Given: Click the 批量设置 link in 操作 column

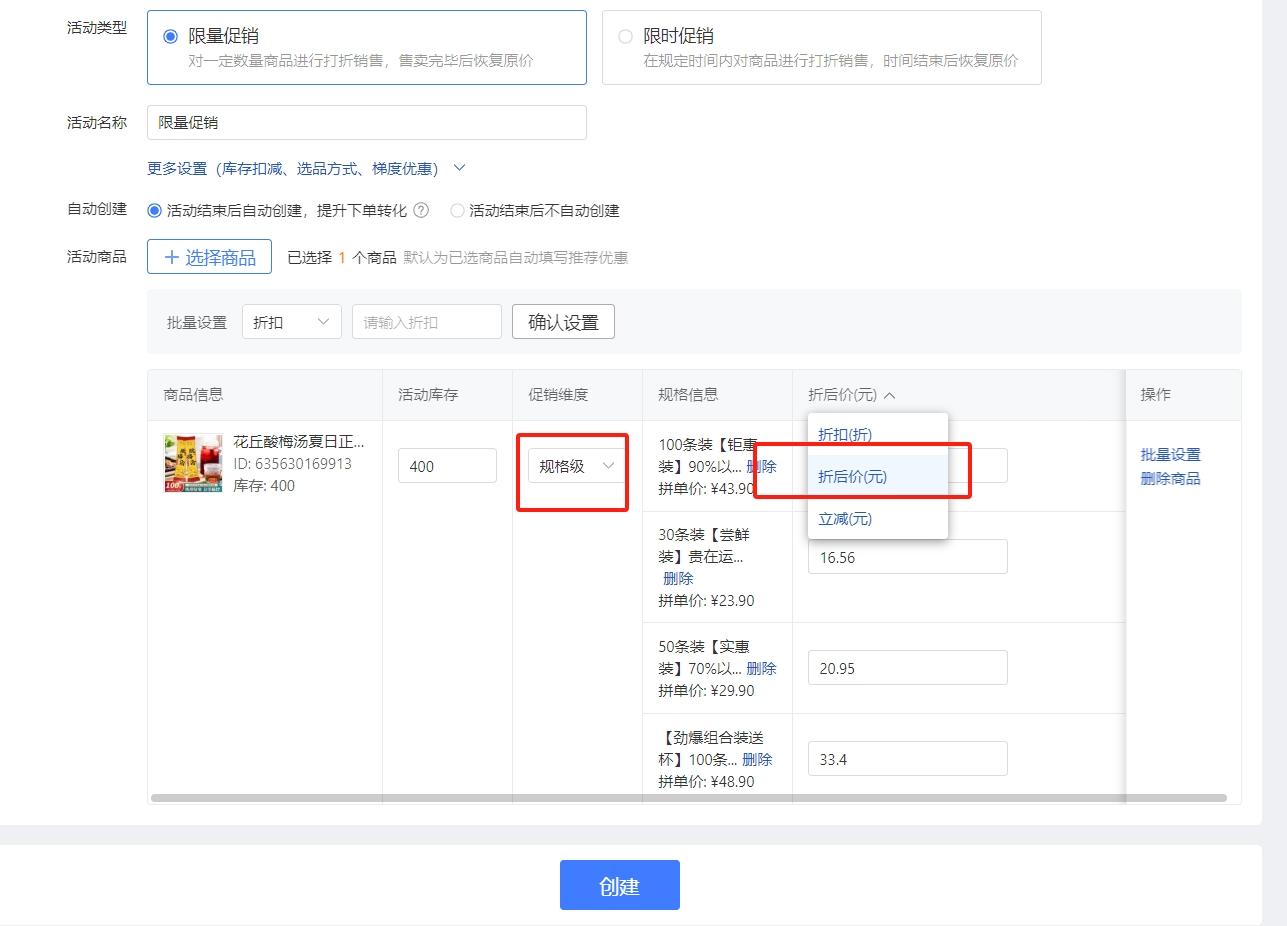Looking at the screenshot, I should 1170,454.
